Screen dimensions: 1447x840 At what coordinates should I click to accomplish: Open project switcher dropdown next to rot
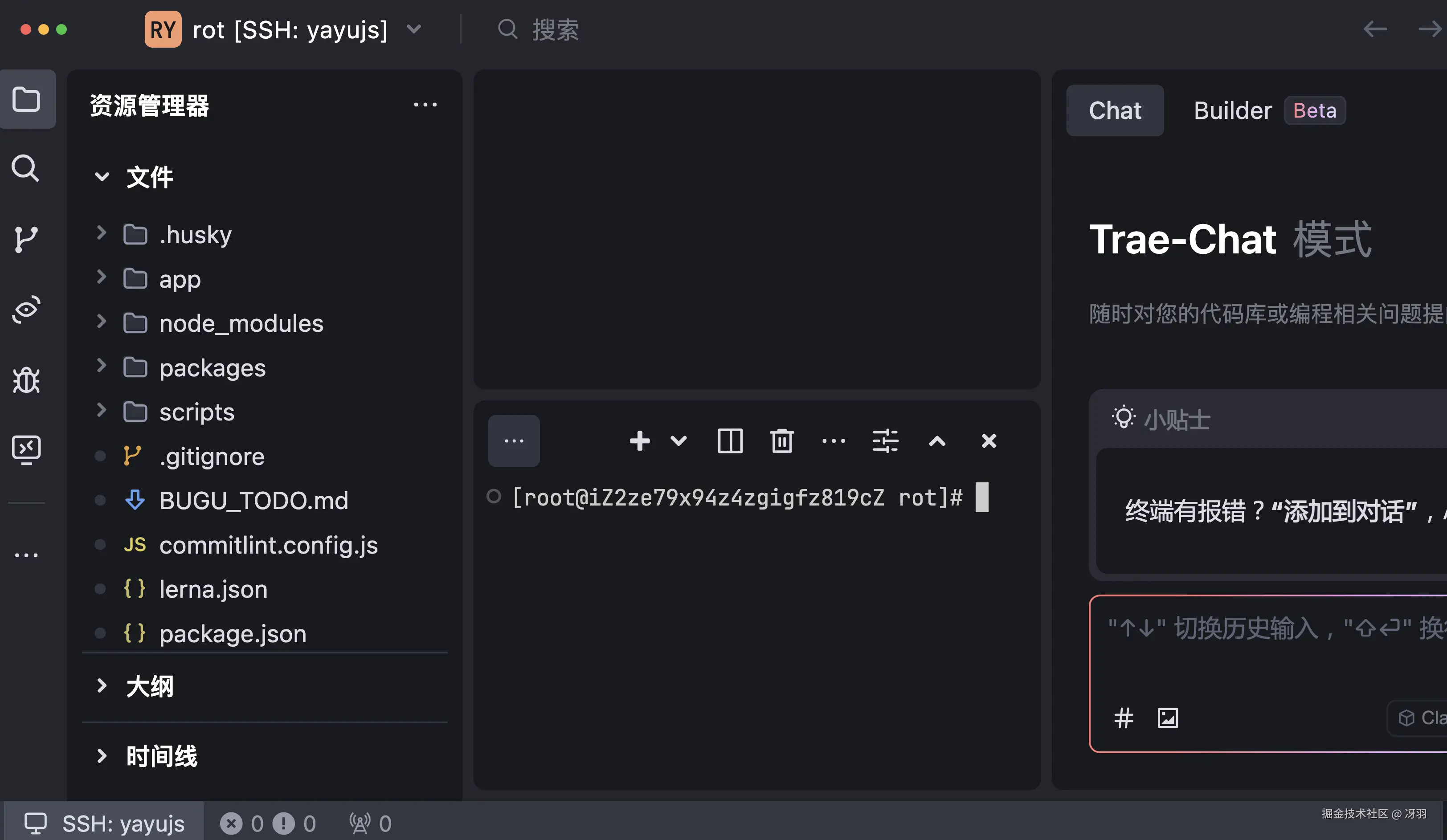coord(414,29)
